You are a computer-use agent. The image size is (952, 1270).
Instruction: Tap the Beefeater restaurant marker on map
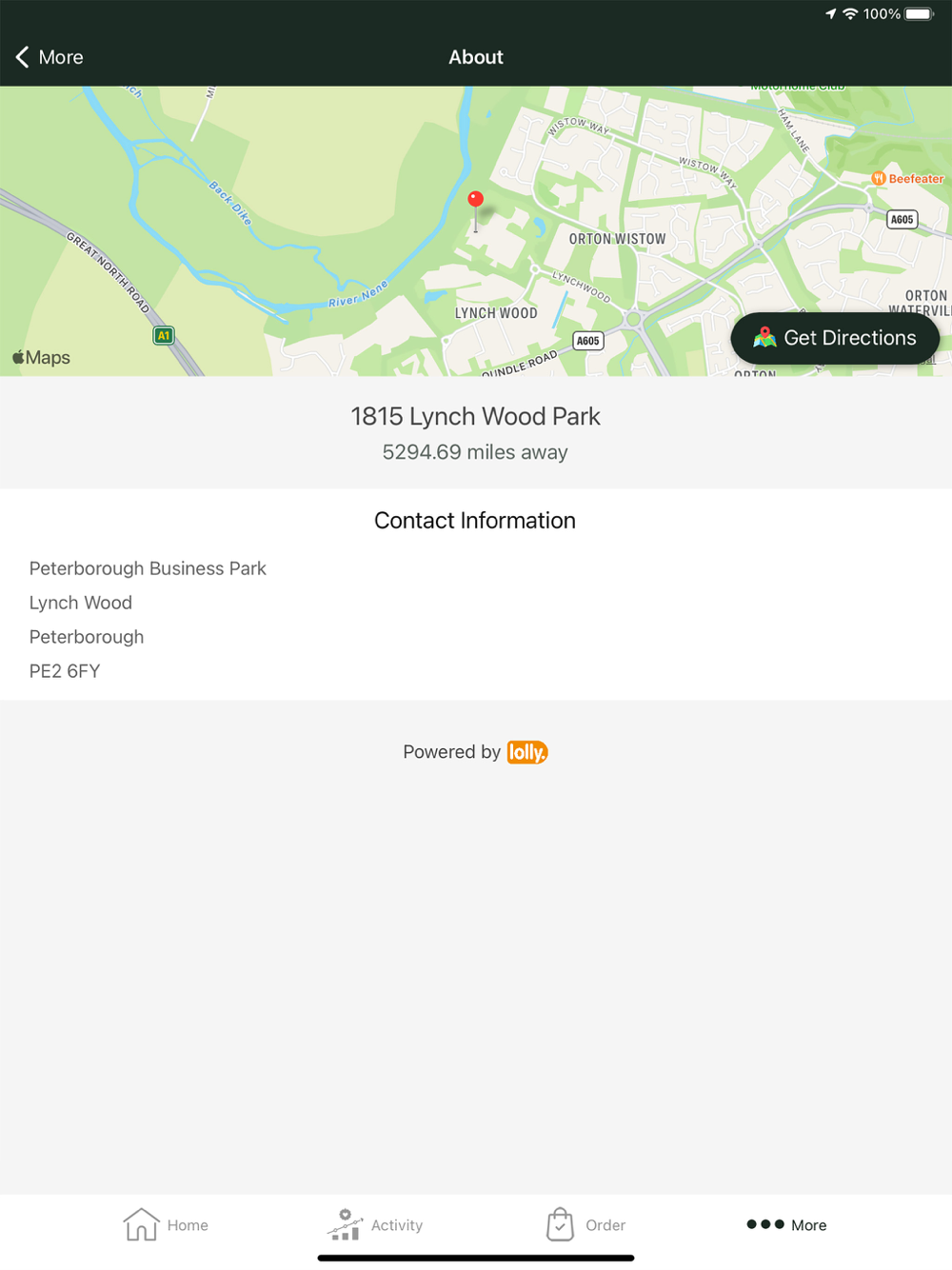[x=878, y=178]
